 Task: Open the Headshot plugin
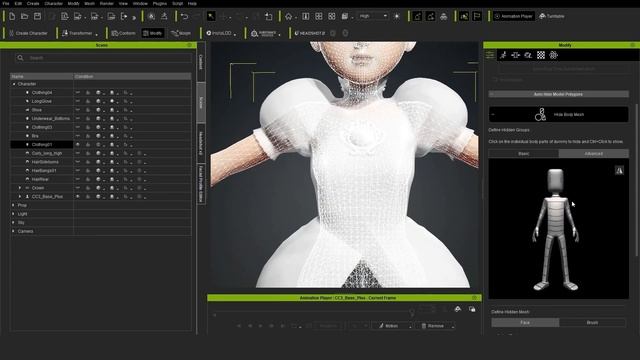(310, 33)
